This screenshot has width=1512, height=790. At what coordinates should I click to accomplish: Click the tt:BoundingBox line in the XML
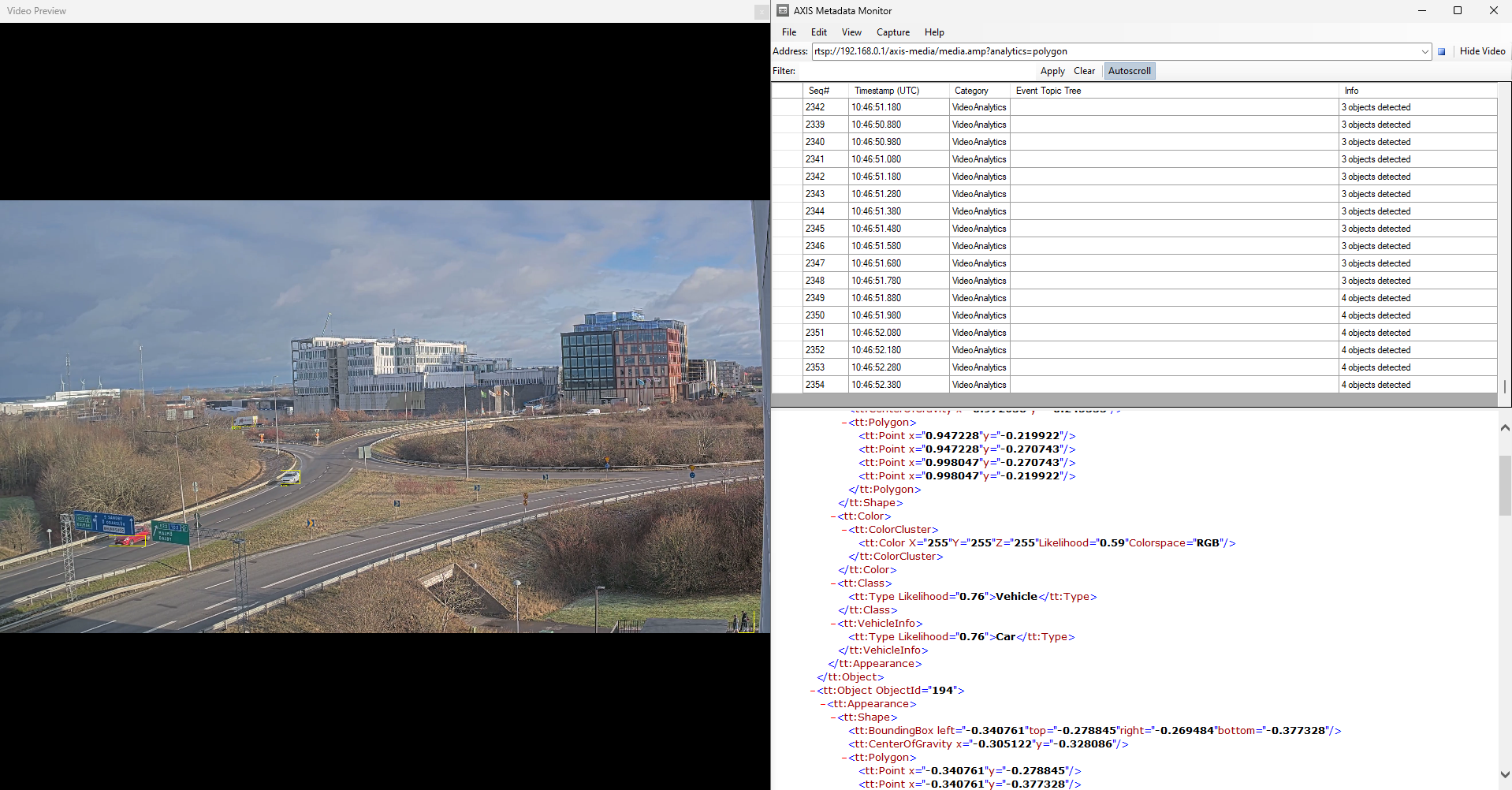point(1094,731)
